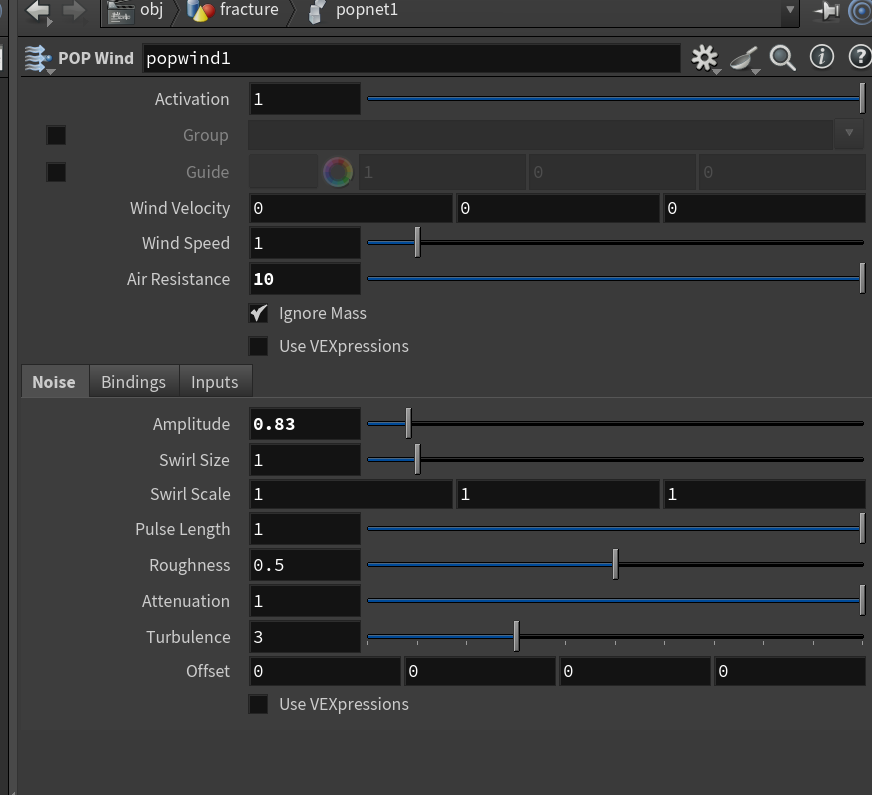Show node info with the i icon

[x=822, y=57]
